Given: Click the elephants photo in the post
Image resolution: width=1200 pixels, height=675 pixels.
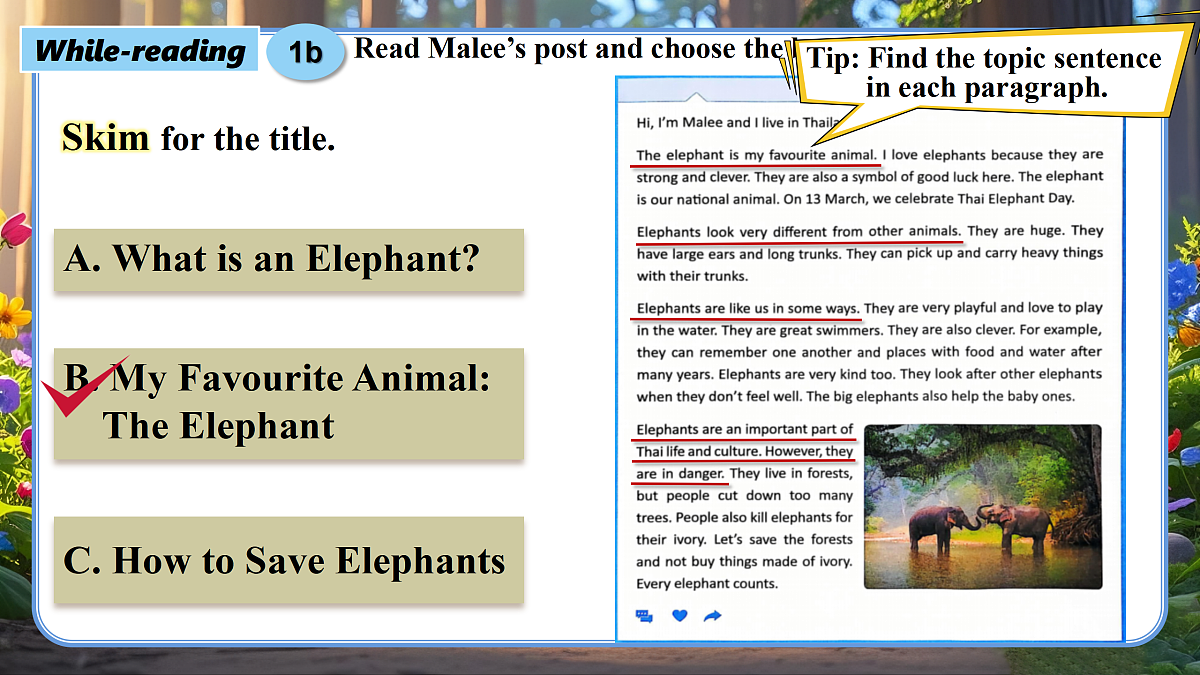Looking at the screenshot, I should tap(982, 506).
